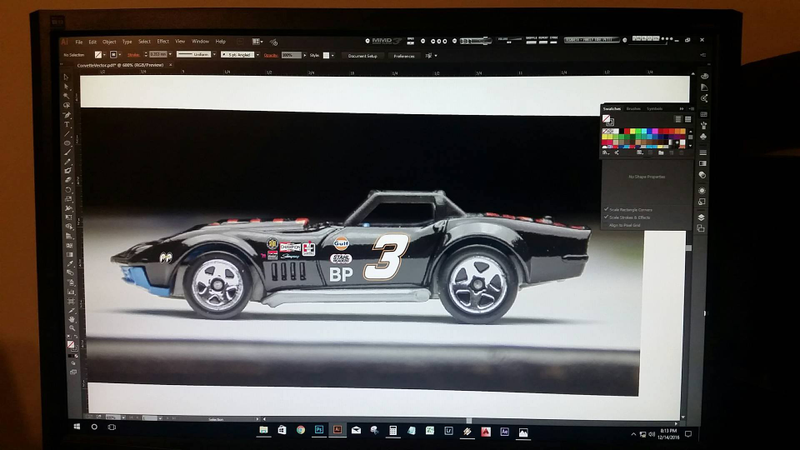This screenshot has width=800, height=450.
Task: Open the Appearance panel icon in dock
Action: [x=702, y=190]
